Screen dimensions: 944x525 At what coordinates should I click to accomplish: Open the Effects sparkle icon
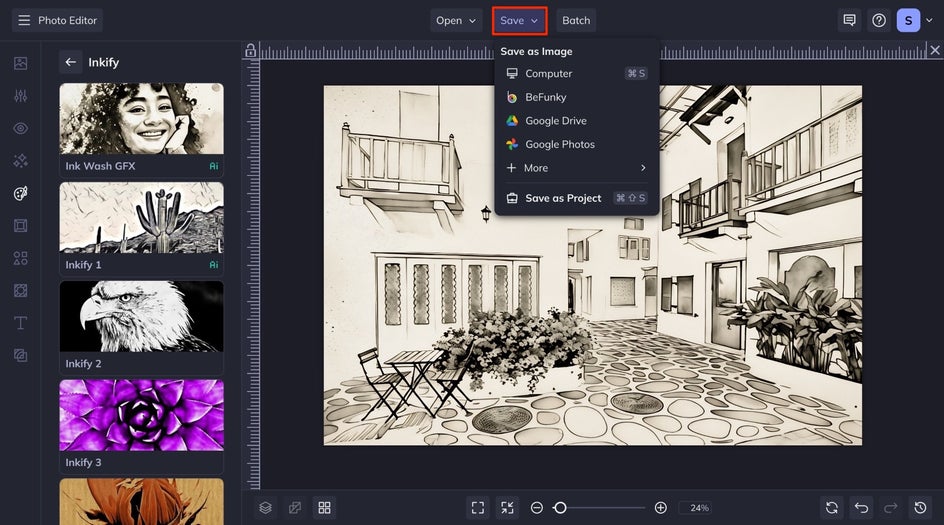[20, 161]
